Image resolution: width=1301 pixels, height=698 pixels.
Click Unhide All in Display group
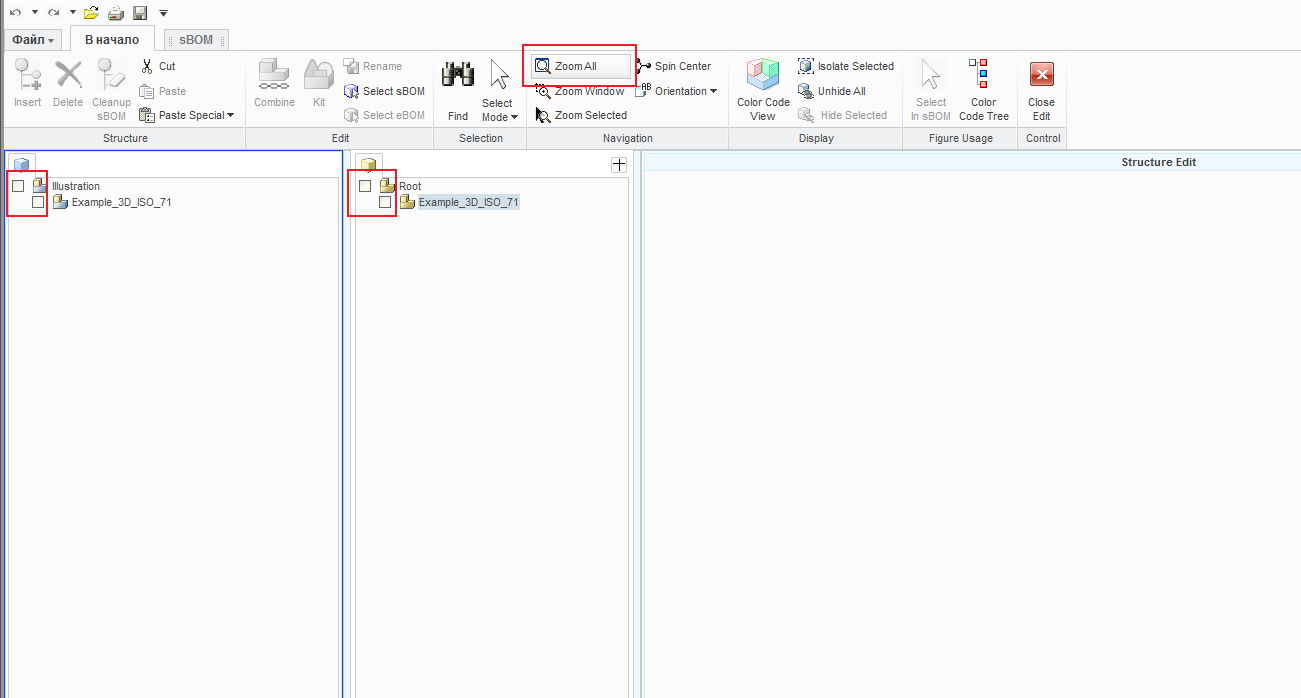[832, 91]
